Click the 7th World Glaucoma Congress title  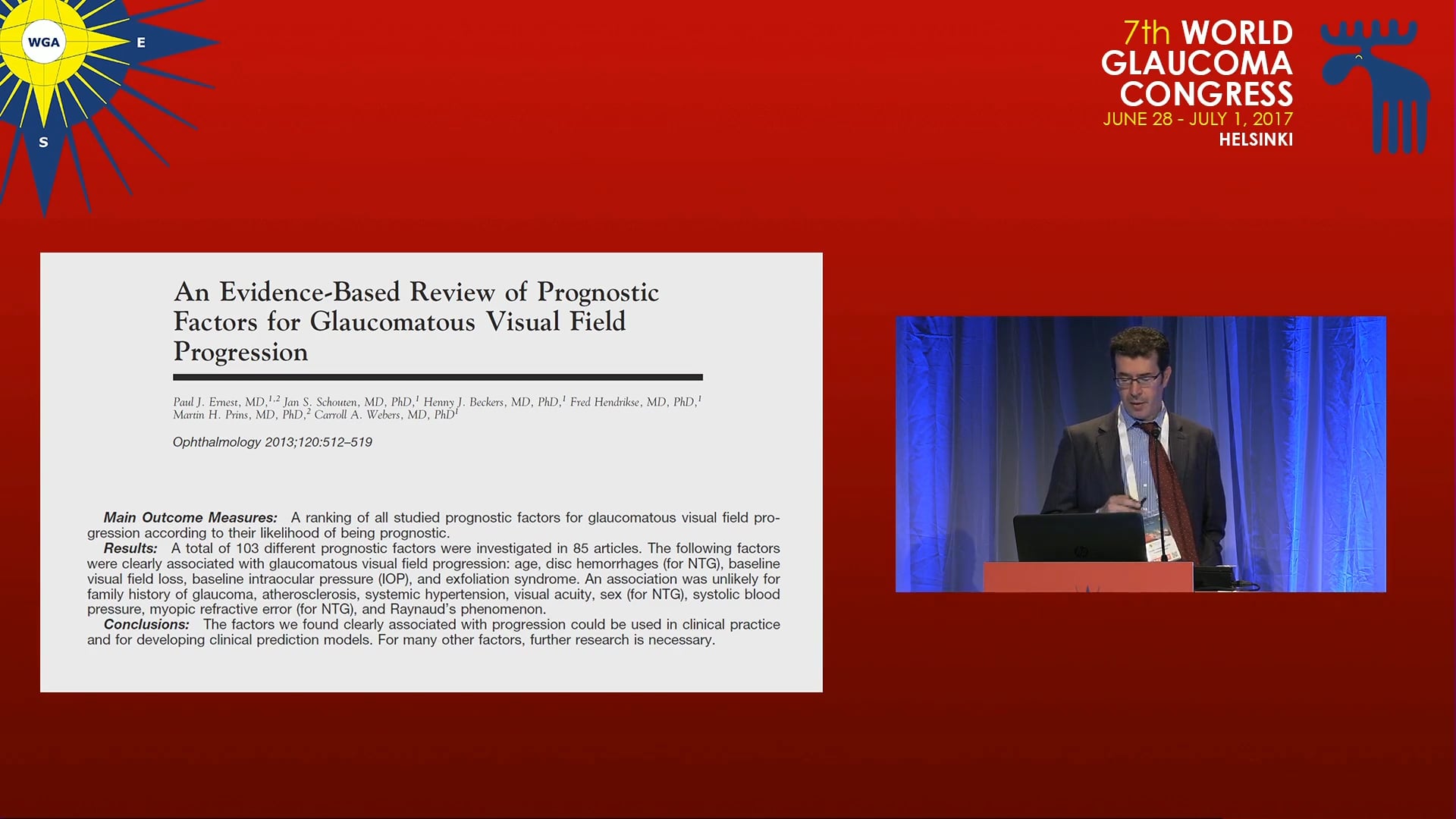pos(1198,64)
